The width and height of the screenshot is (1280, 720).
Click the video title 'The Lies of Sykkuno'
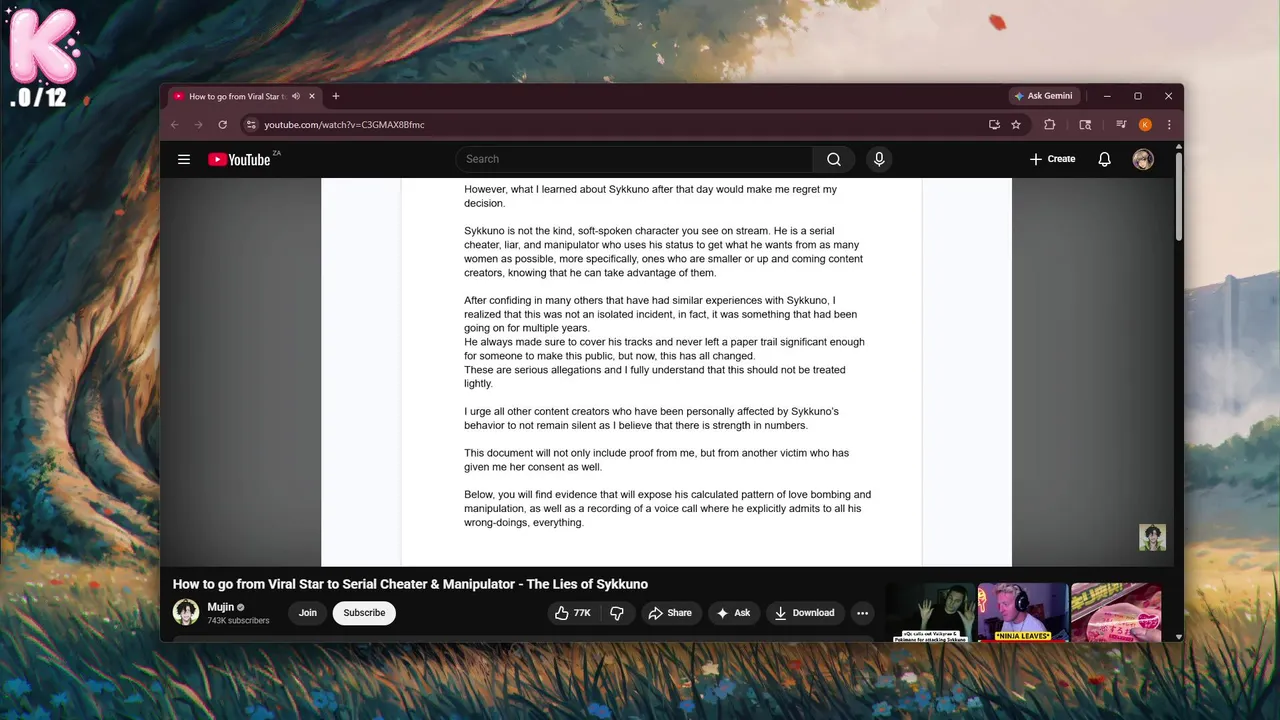tap(410, 584)
